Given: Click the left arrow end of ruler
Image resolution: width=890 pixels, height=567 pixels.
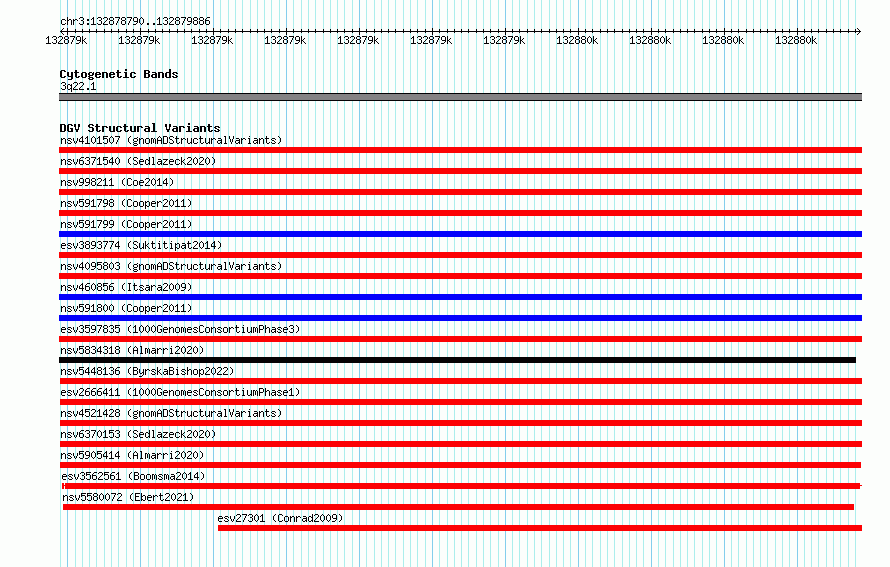Looking at the screenshot, I should pos(62,31).
